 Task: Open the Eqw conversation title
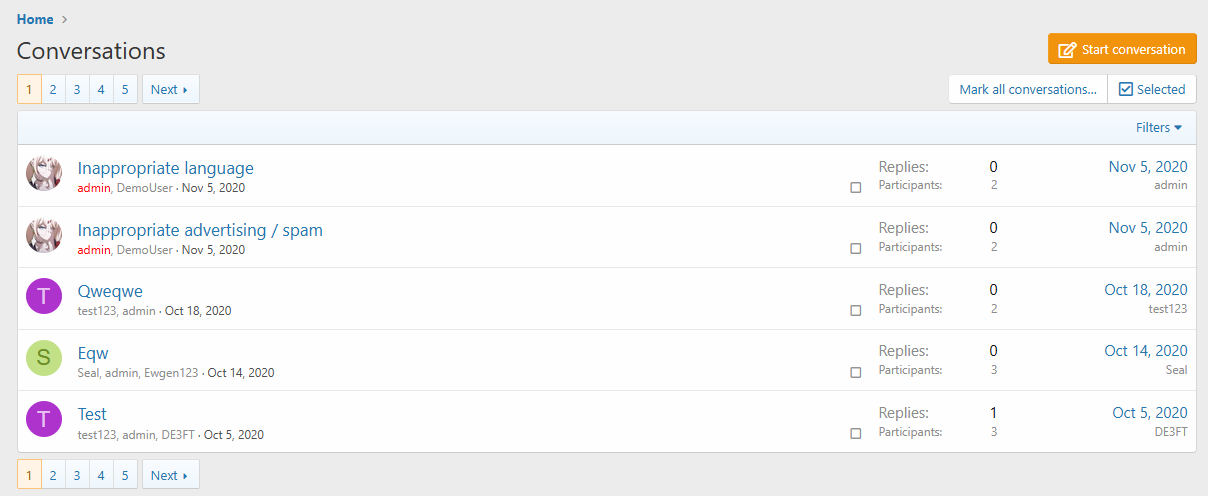click(93, 353)
